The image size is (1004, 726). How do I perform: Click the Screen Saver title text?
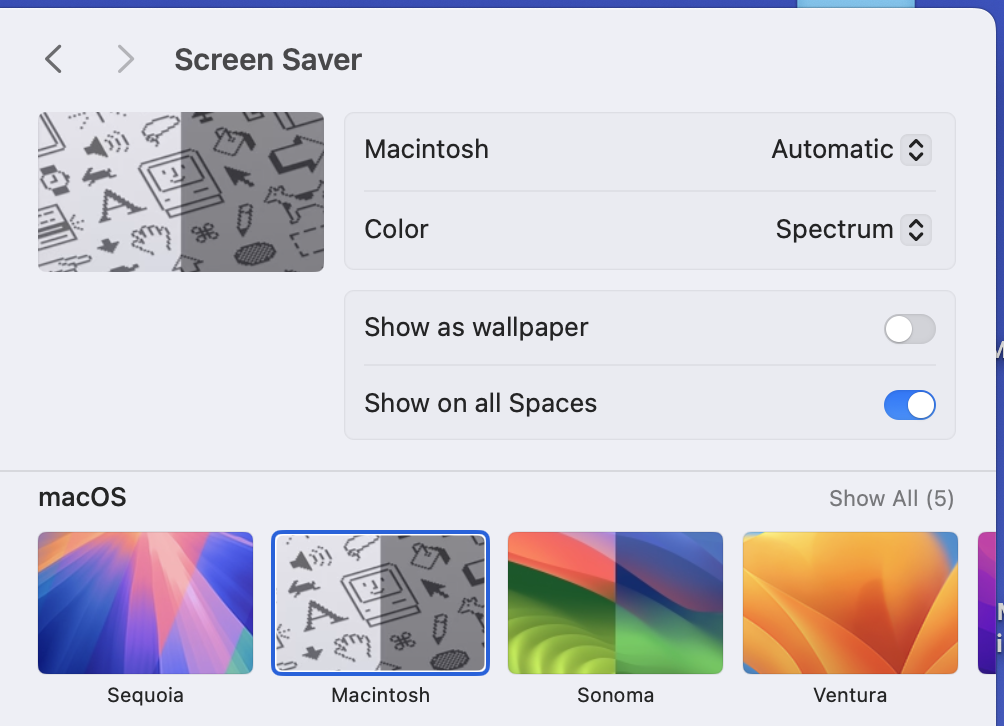268,60
